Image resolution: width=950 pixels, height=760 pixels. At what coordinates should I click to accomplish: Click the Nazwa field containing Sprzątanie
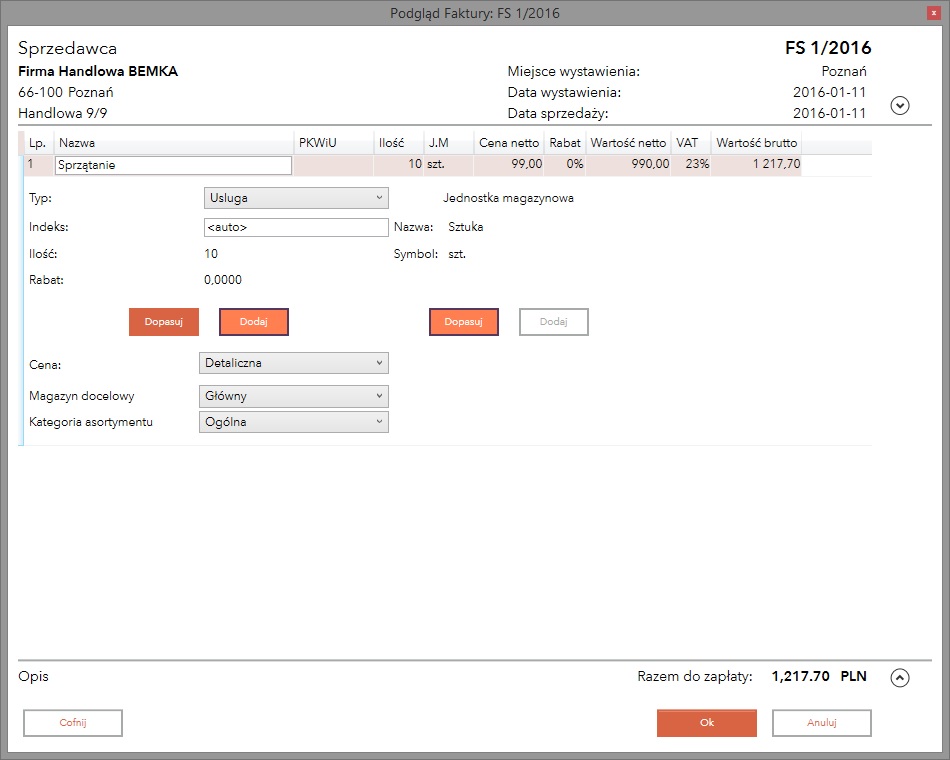click(173, 165)
